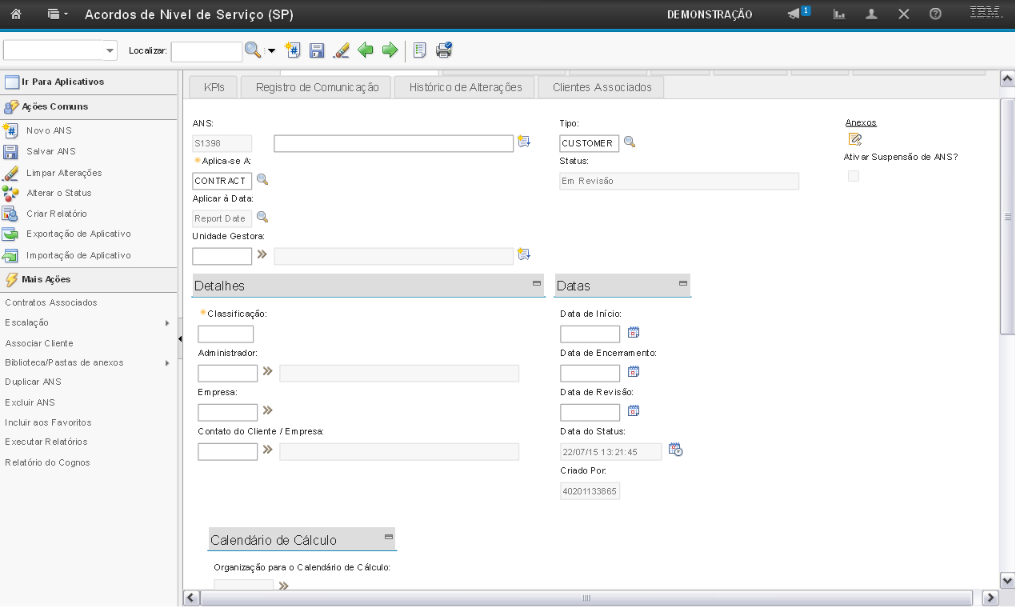Go to previous record green arrow
Viewport: 1015px width, 607px height.
[366, 50]
